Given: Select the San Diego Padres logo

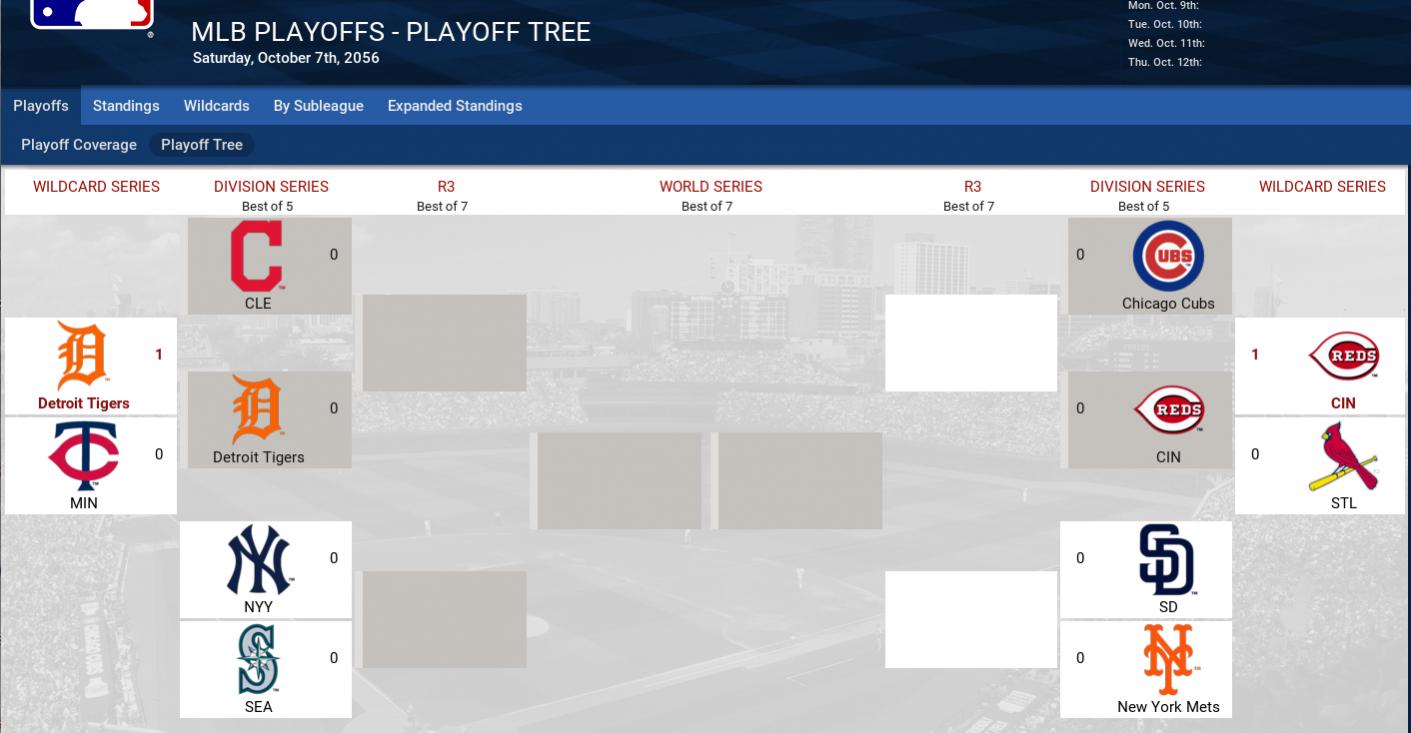Looking at the screenshot, I should (1167, 560).
